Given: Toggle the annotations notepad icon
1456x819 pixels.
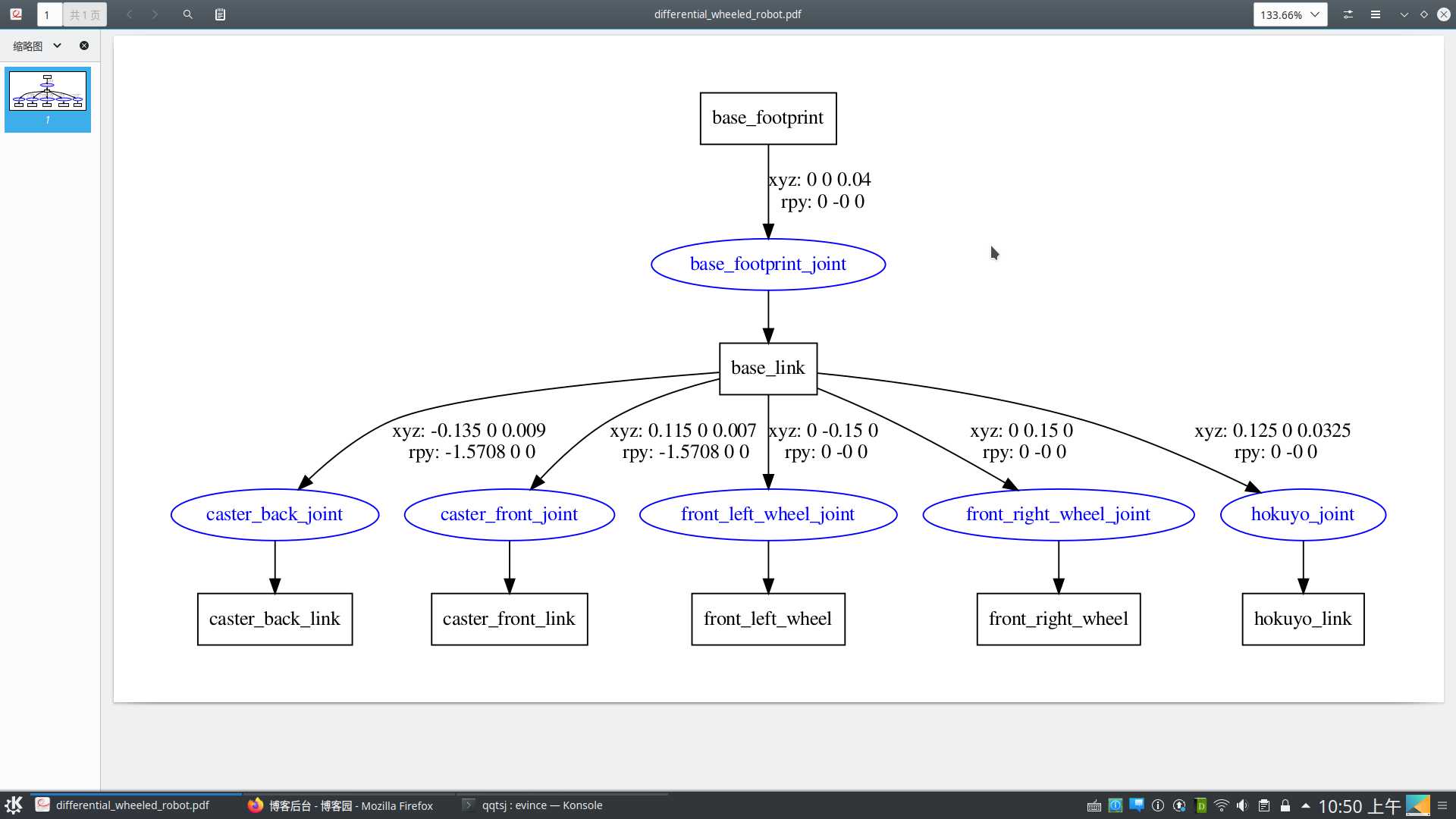Looking at the screenshot, I should (220, 14).
